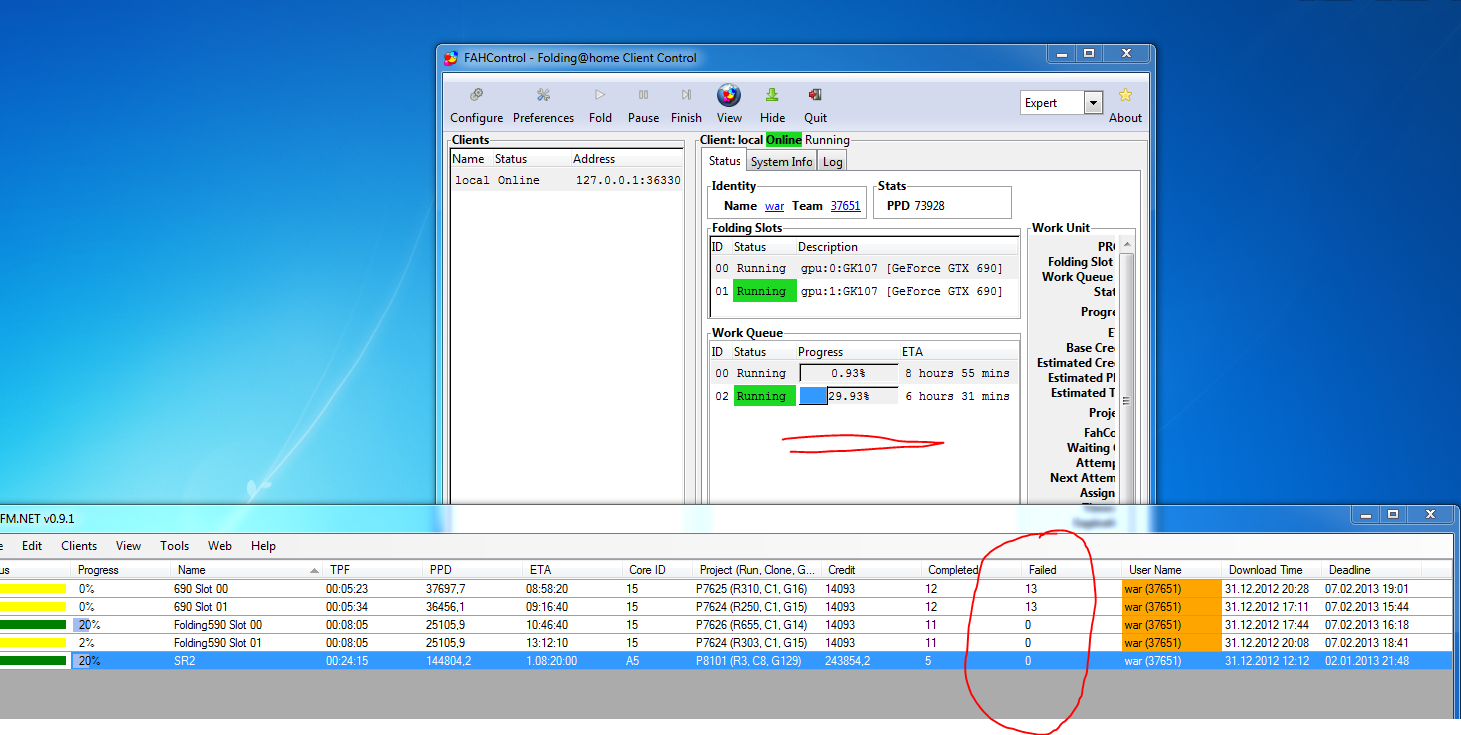Sort HFM.NET by ETA column header
The image size is (1461, 735).
[571, 570]
